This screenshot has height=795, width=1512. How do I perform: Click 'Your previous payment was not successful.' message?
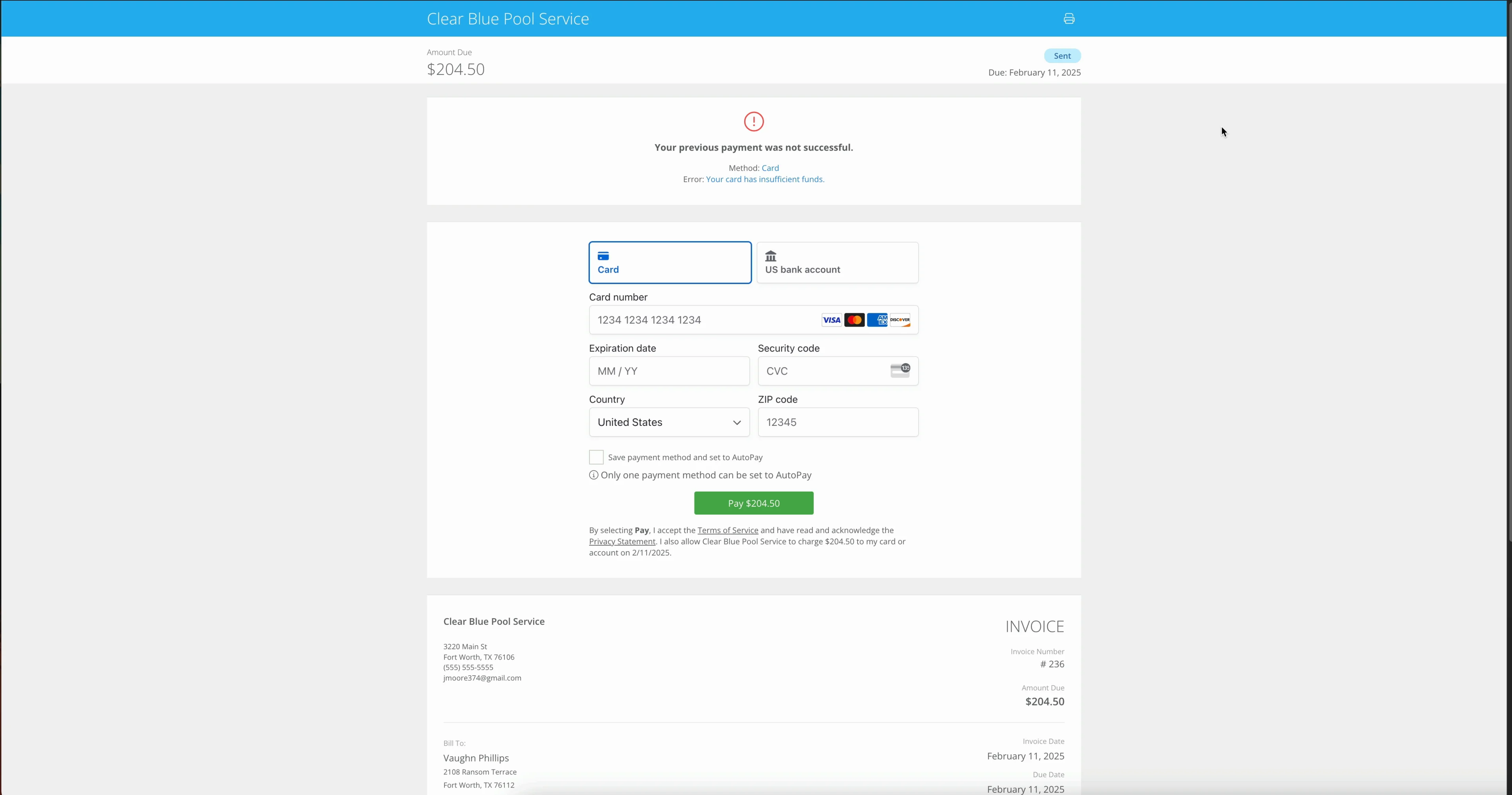[754, 147]
